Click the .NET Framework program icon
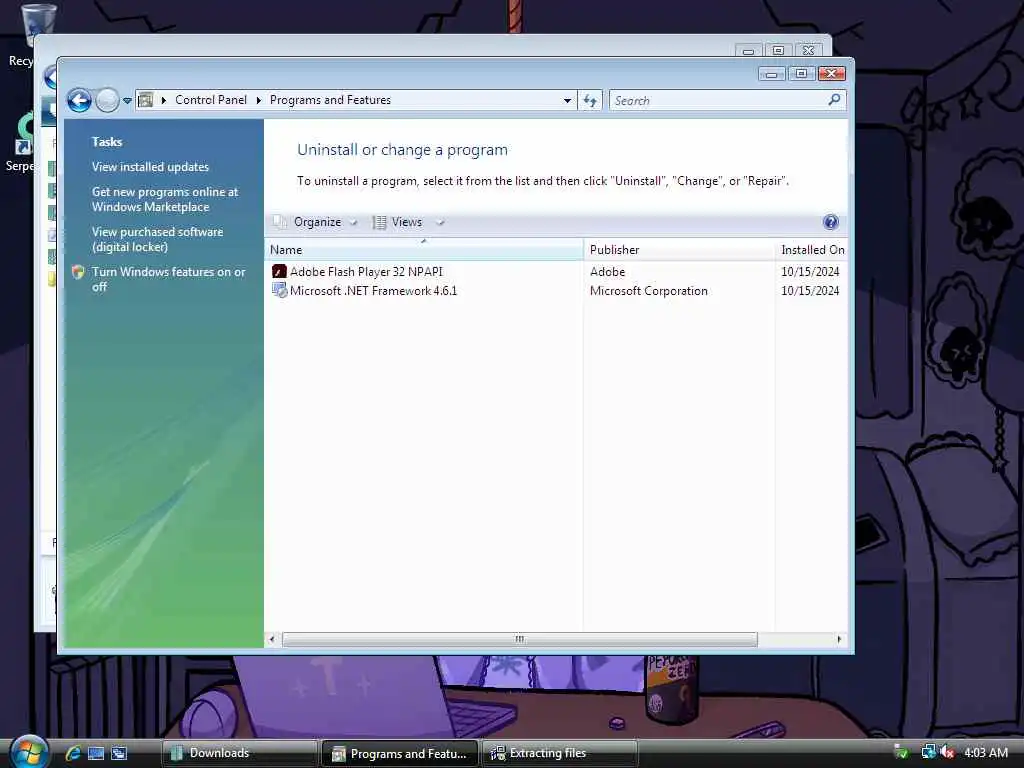The width and height of the screenshot is (1024, 768). [279, 291]
